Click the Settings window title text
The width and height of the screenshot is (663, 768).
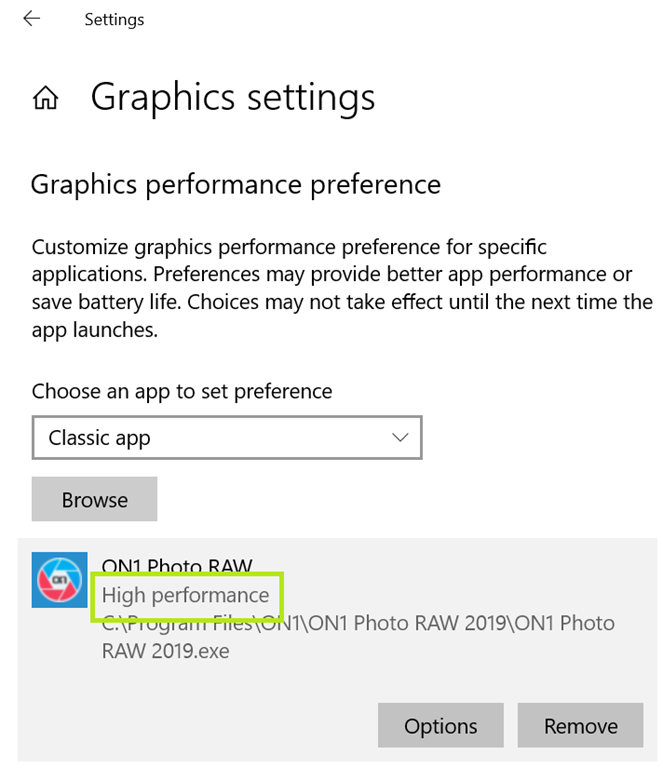point(114,20)
